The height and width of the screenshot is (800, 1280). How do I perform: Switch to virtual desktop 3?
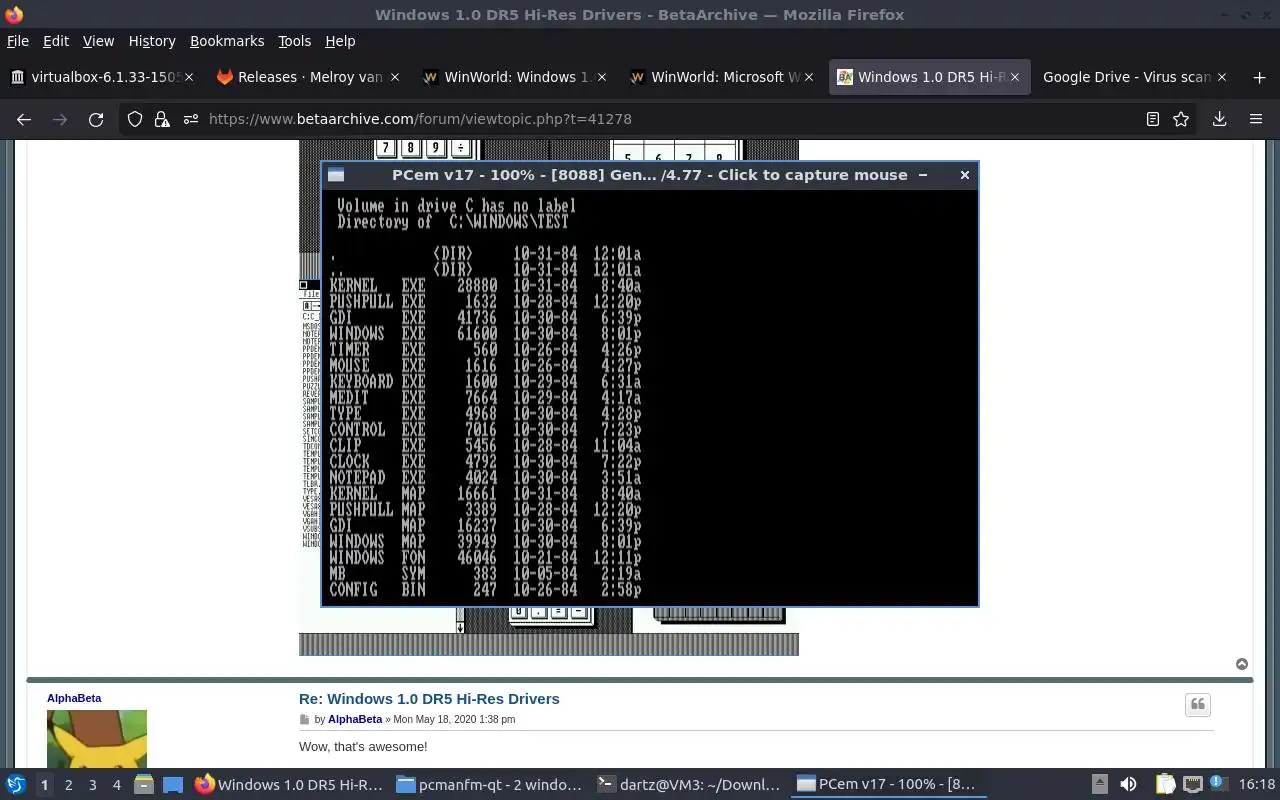pos(92,785)
